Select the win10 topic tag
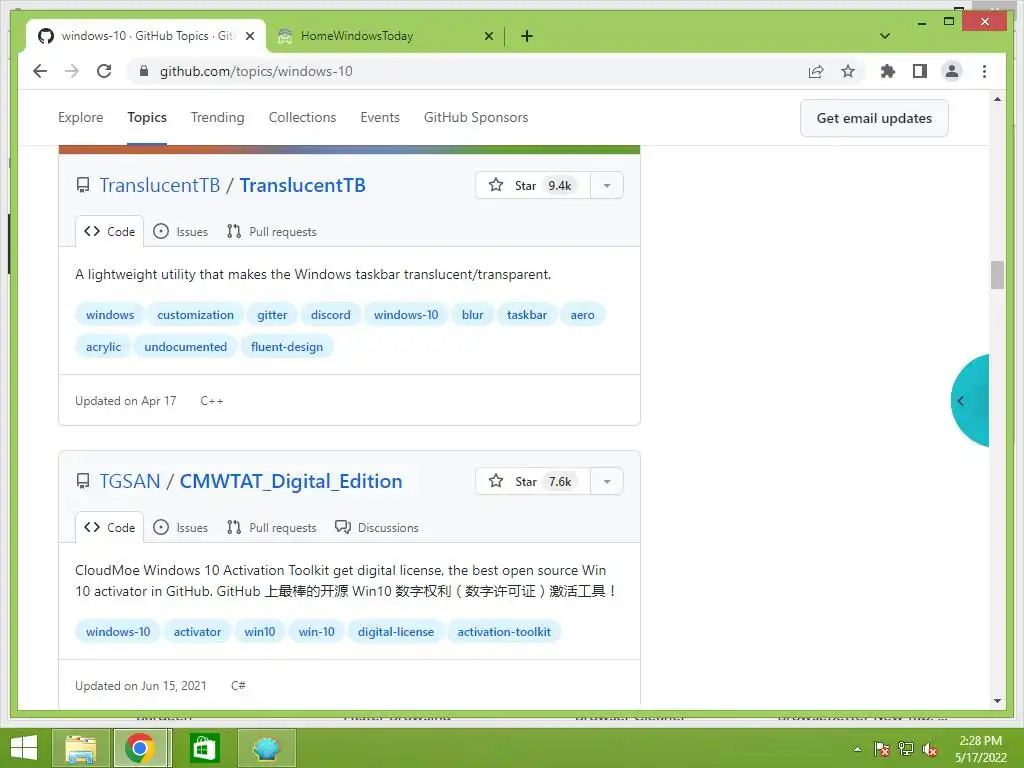 [259, 632]
